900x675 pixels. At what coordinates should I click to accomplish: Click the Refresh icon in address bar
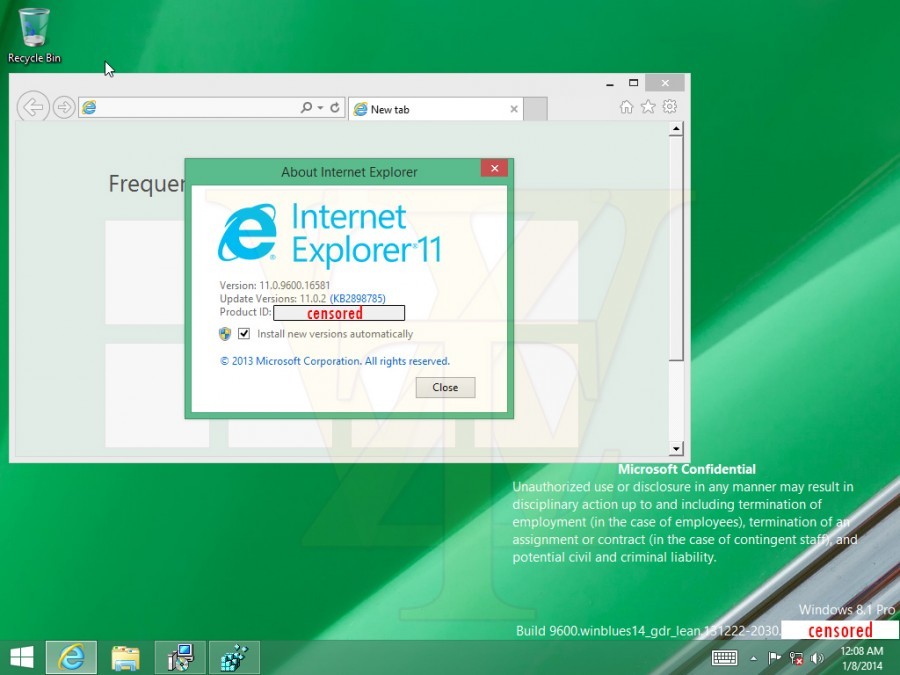tap(336, 108)
